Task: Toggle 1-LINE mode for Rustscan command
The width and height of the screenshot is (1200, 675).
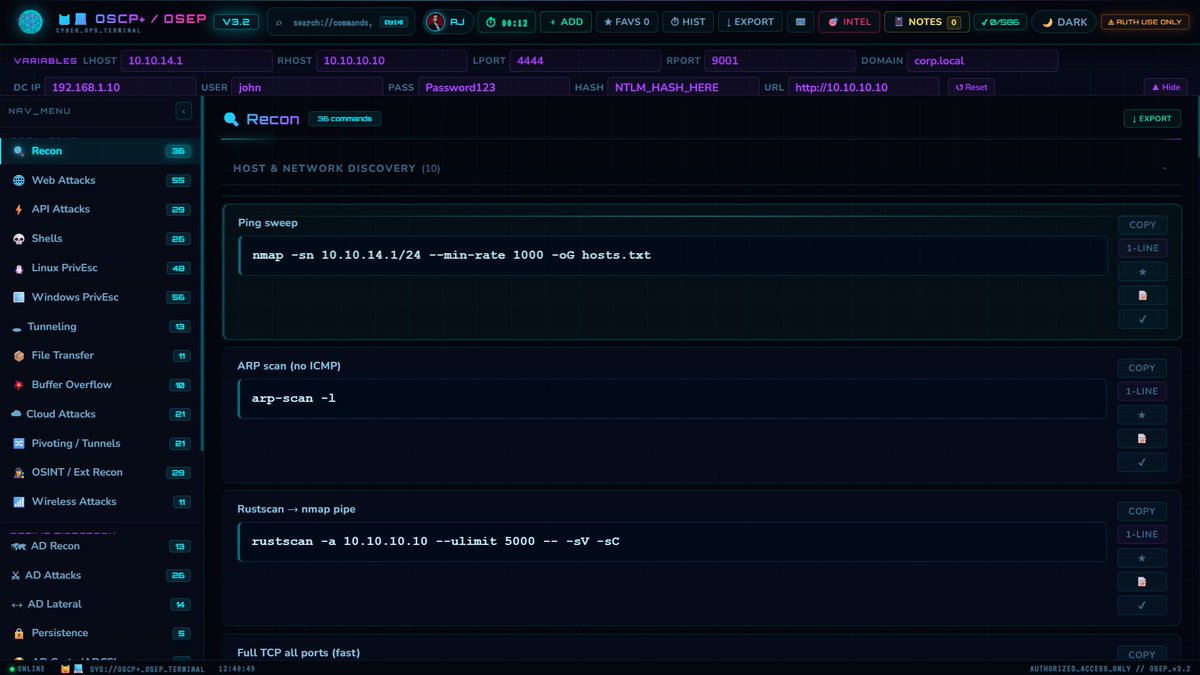Action: pyautogui.click(x=1142, y=534)
